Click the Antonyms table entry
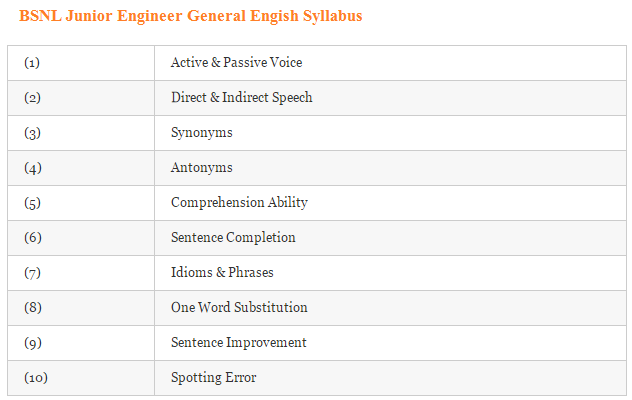Screen dimensions: 632x400 coord(202,167)
